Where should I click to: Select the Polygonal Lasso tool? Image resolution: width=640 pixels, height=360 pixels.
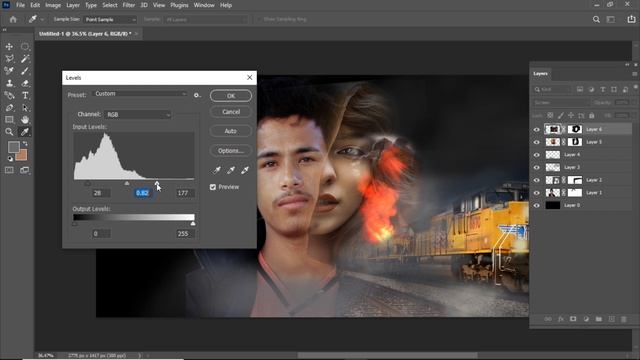pos(9,59)
